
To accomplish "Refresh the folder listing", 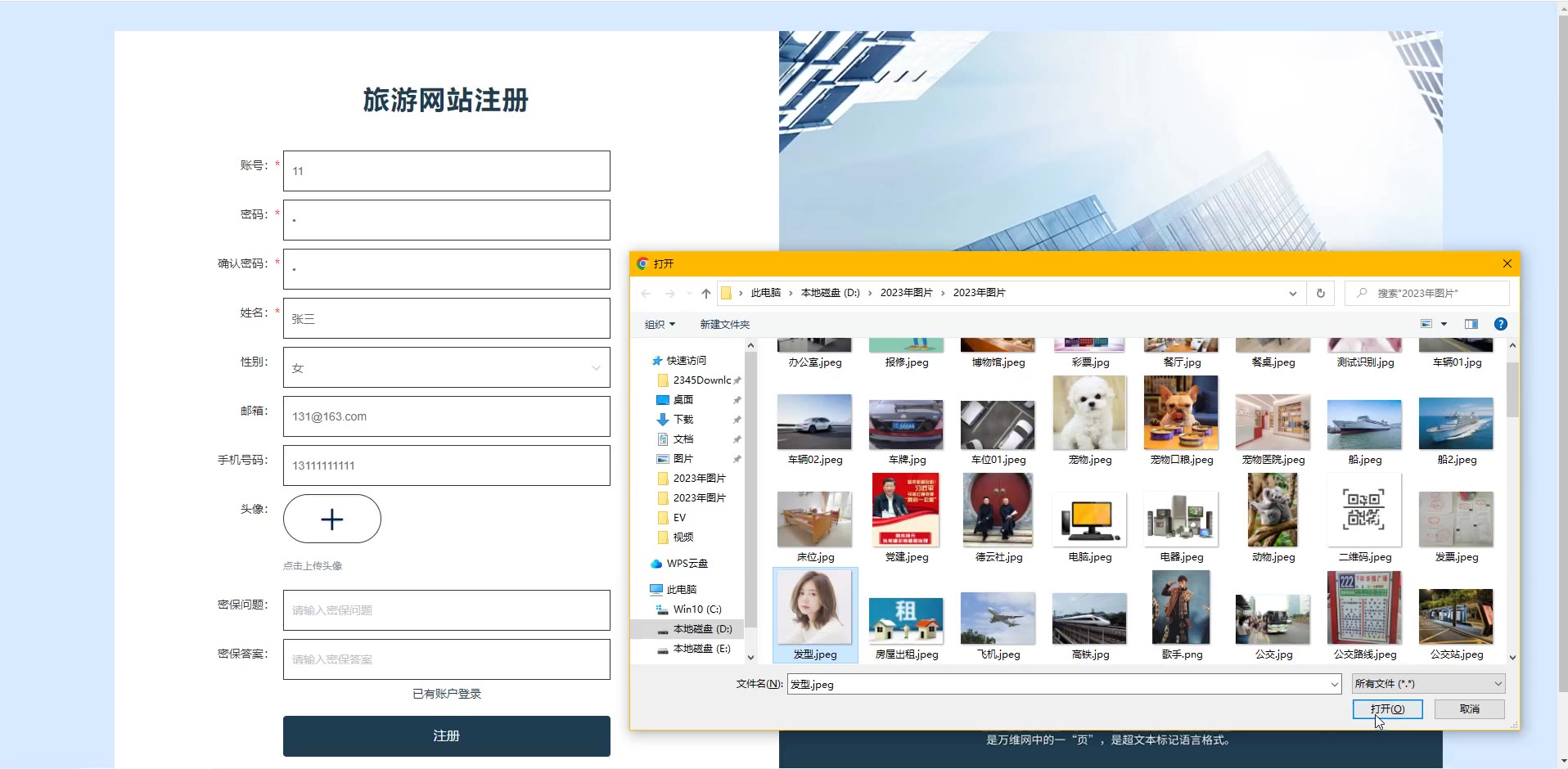I will [1320, 293].
